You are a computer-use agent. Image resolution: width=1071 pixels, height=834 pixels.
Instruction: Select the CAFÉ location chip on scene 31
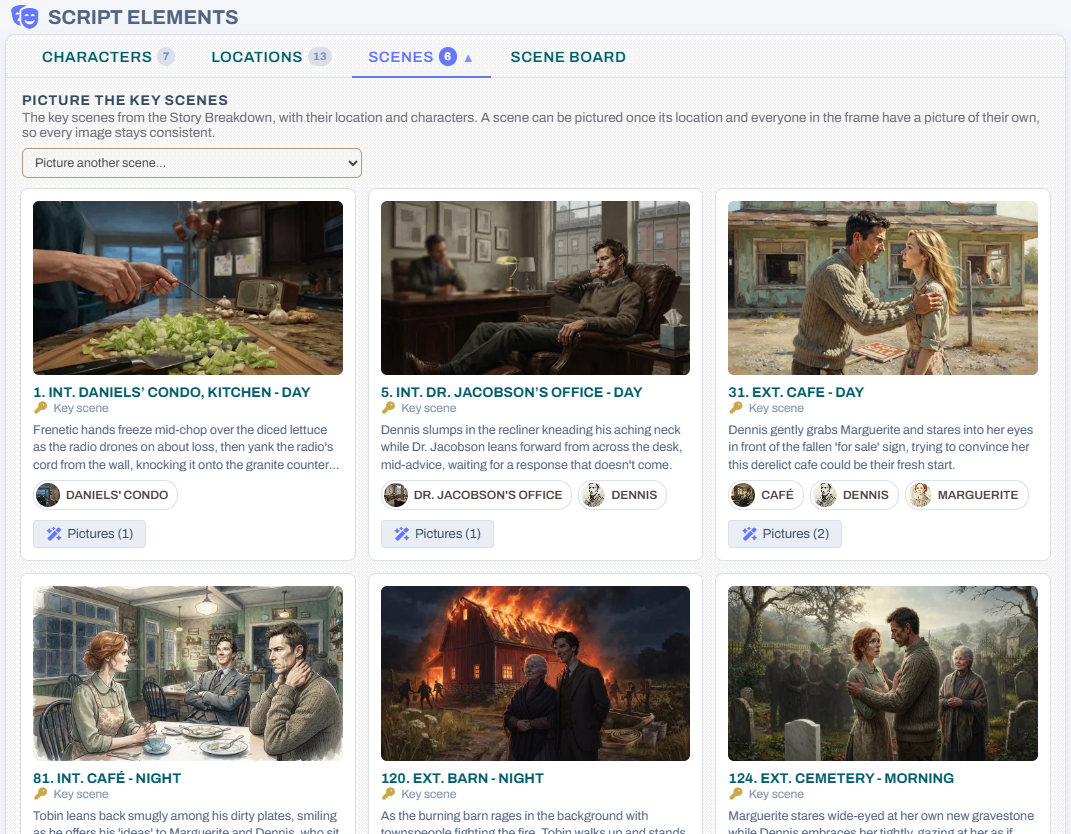tap(766, 495)
